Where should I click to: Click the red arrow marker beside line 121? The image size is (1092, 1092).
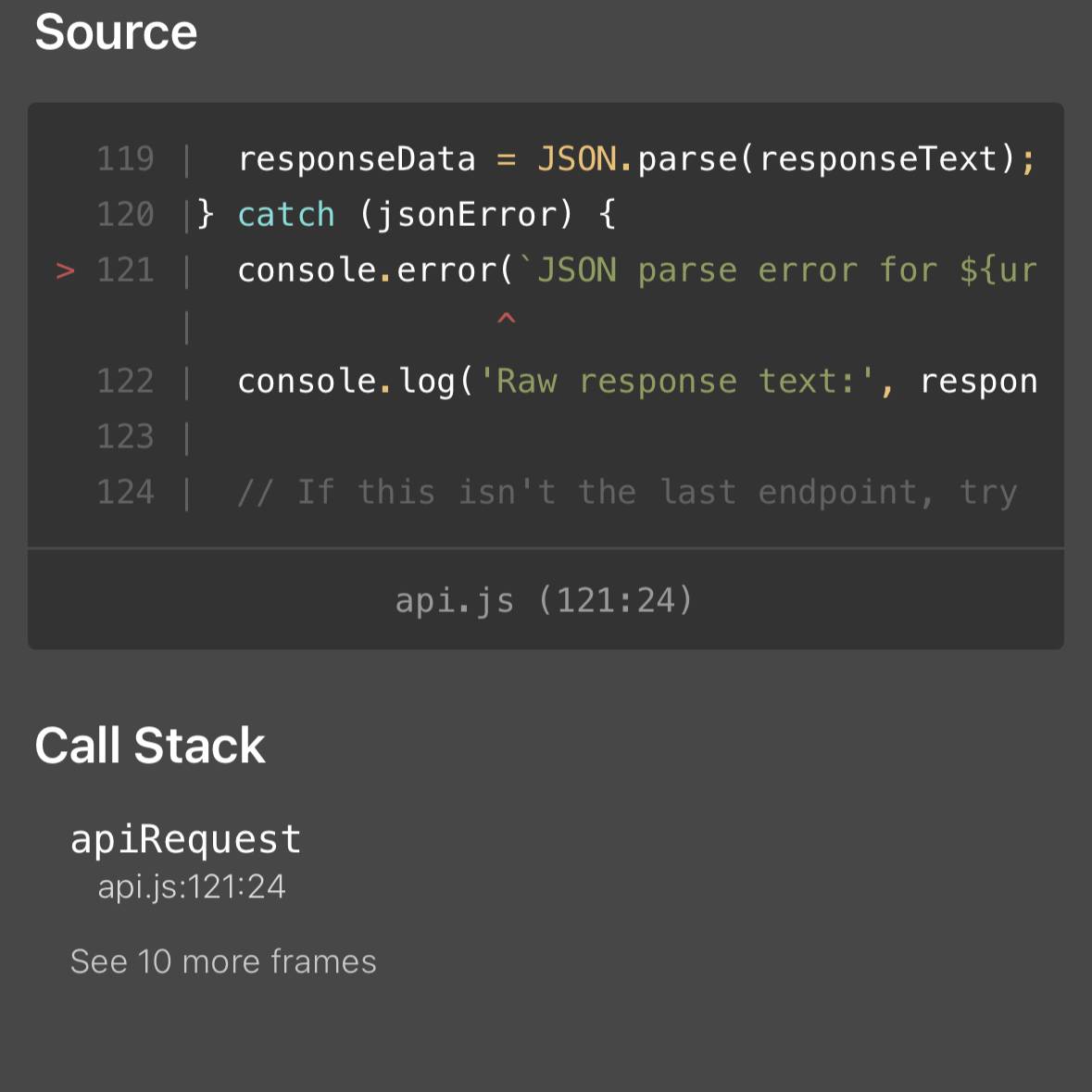point(65,270)
